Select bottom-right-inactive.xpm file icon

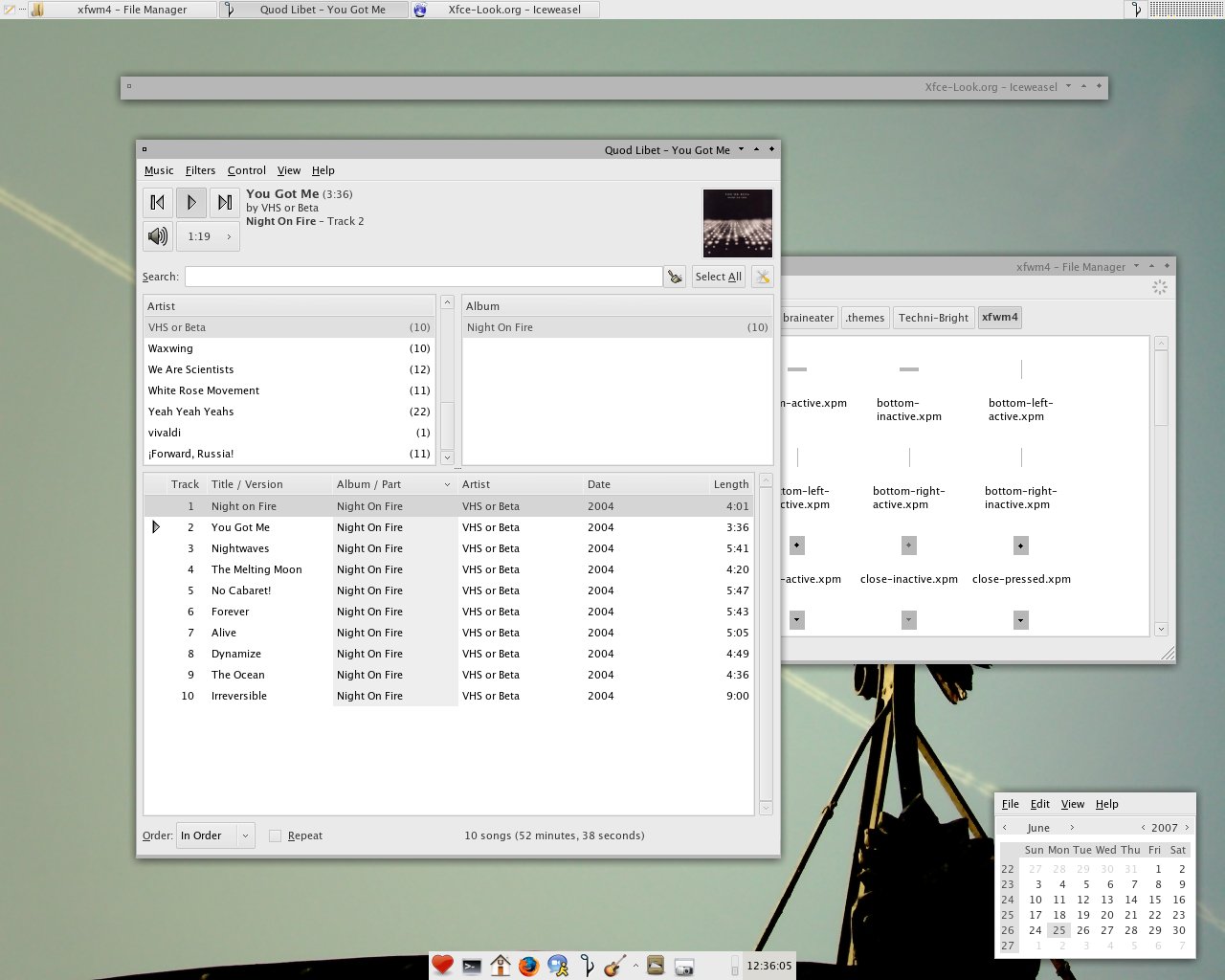click(1021, 457)
